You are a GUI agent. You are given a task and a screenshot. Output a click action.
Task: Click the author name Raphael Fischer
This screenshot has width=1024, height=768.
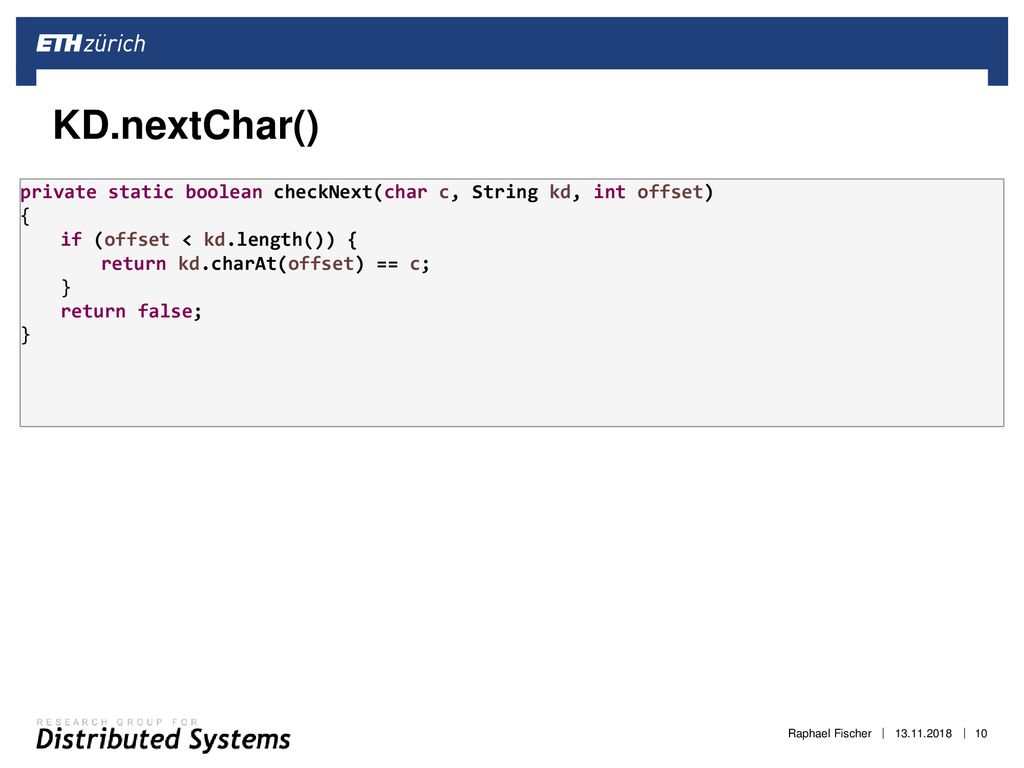click(829, 733)
